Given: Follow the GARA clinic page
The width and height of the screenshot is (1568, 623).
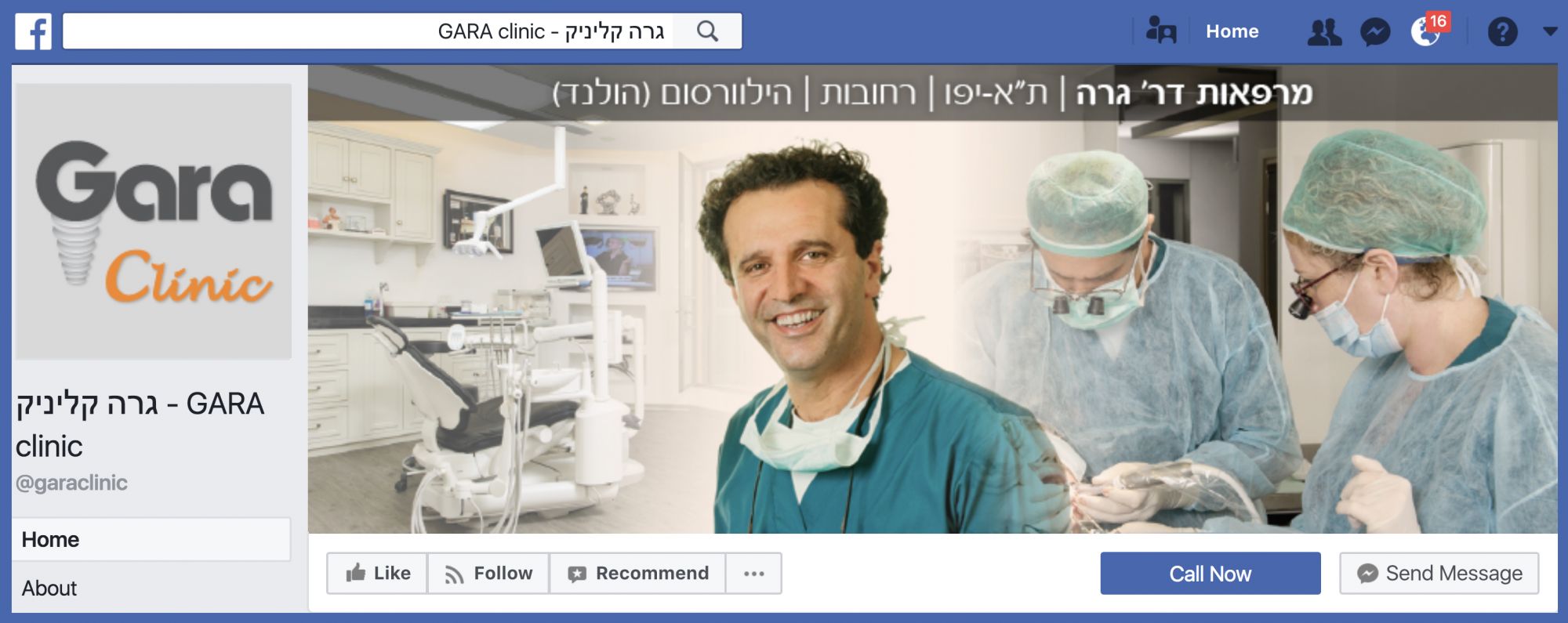Looking at the screenshot, I should [488, 573].
